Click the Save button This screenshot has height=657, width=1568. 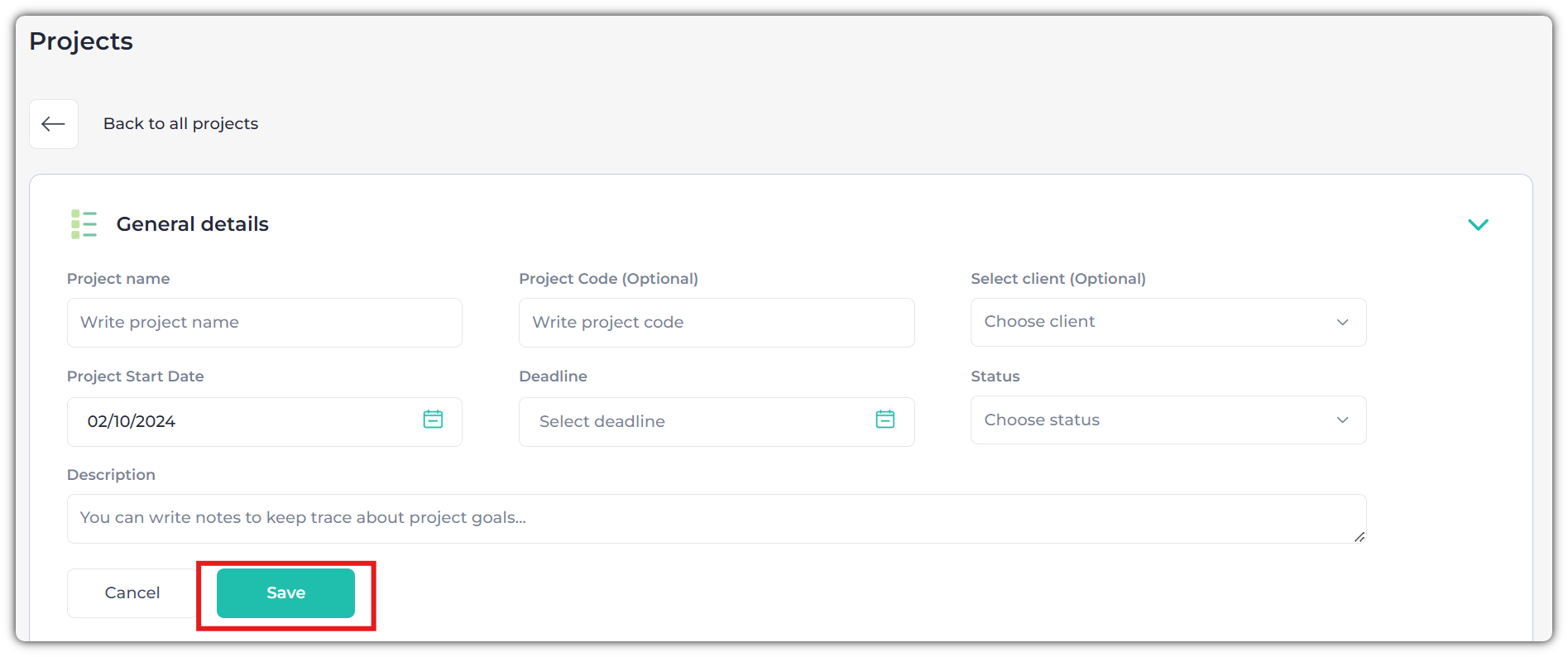pyautogui.click(x=285, y=593)
